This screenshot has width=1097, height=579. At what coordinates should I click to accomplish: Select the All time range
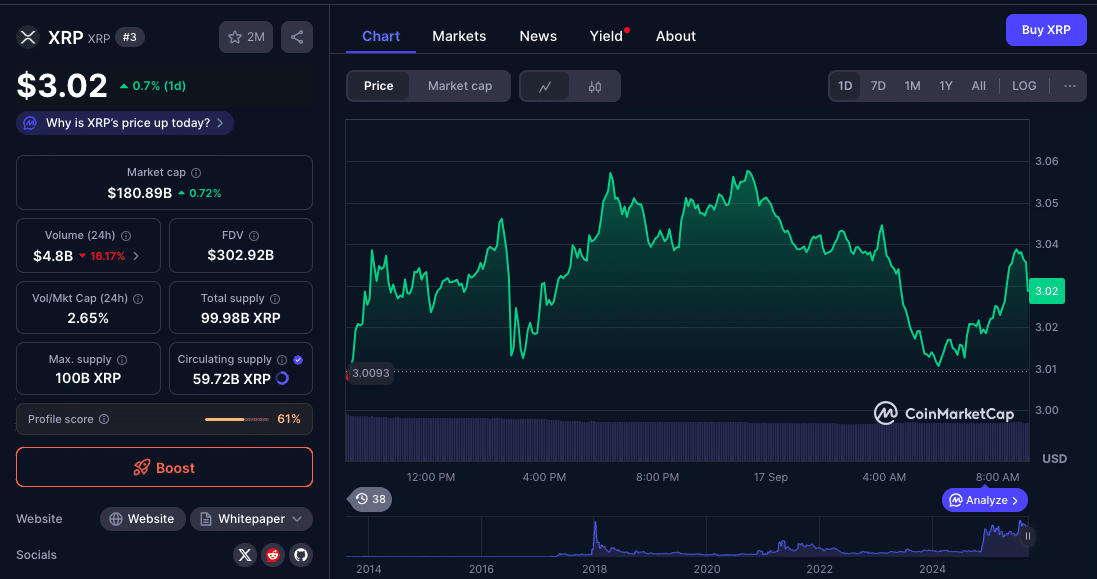(x=979, y=86)
